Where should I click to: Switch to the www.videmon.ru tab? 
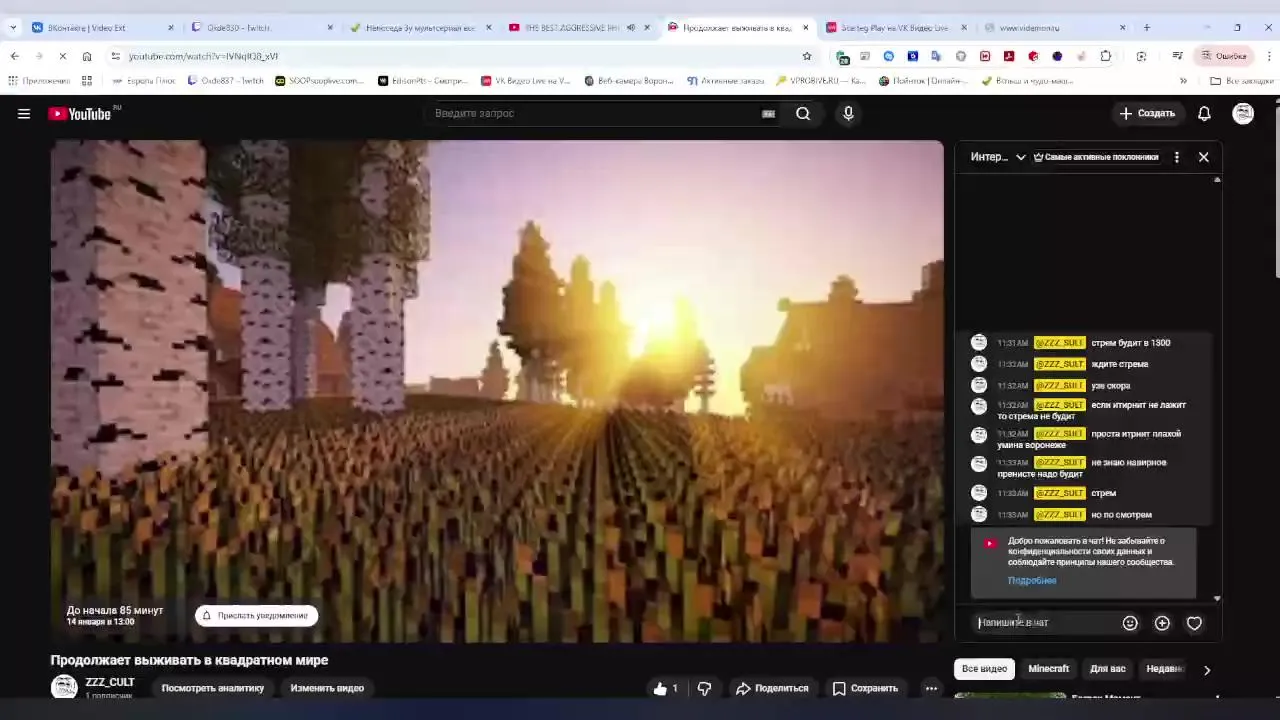[1055, 28]
